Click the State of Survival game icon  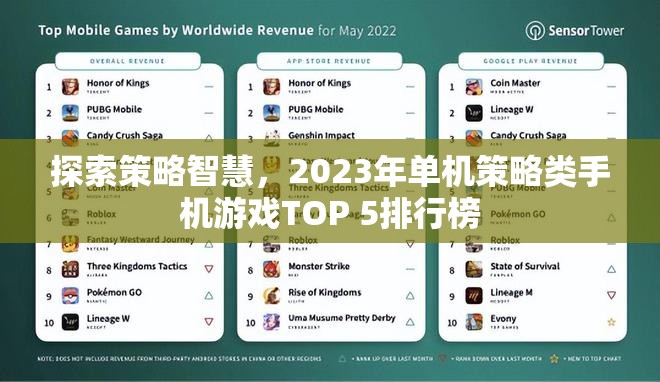click(474, 269)
